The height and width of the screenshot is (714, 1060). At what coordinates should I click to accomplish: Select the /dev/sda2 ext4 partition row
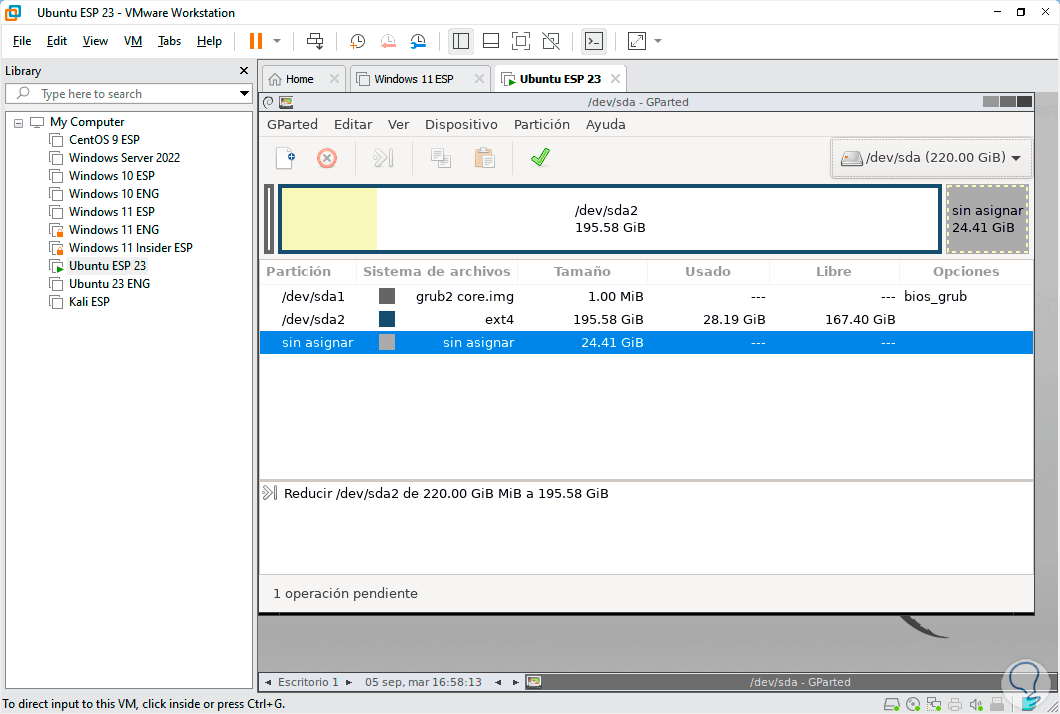(646, 320)
